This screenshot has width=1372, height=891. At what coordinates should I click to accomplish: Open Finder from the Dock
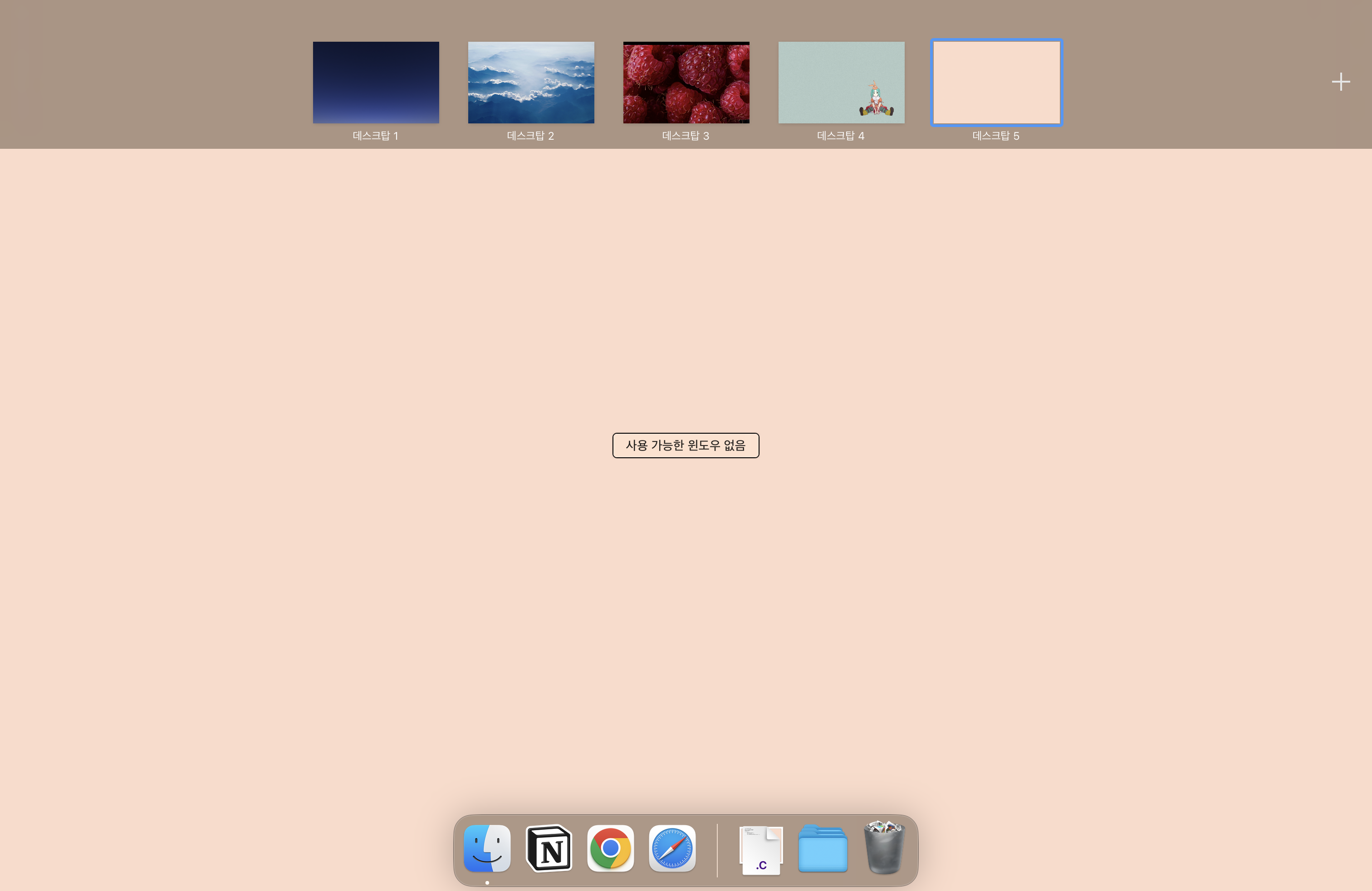pyautogui.click(x=487, y=849)
